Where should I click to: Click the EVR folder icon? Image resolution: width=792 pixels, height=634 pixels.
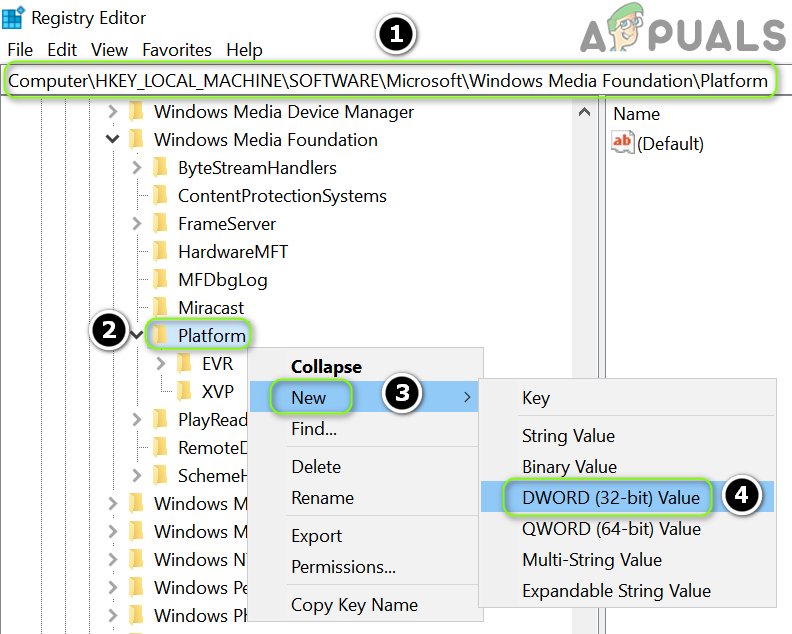[x=184, y=364]
